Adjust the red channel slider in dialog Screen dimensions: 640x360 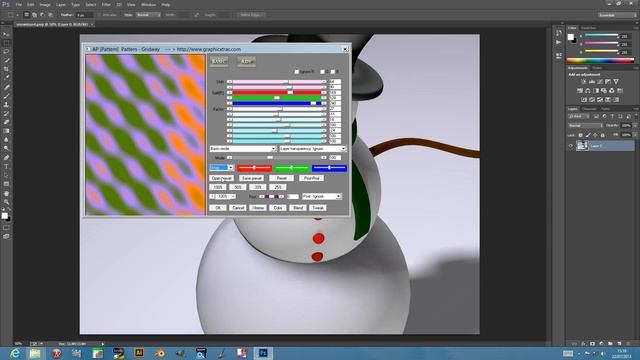click(254, 168)
